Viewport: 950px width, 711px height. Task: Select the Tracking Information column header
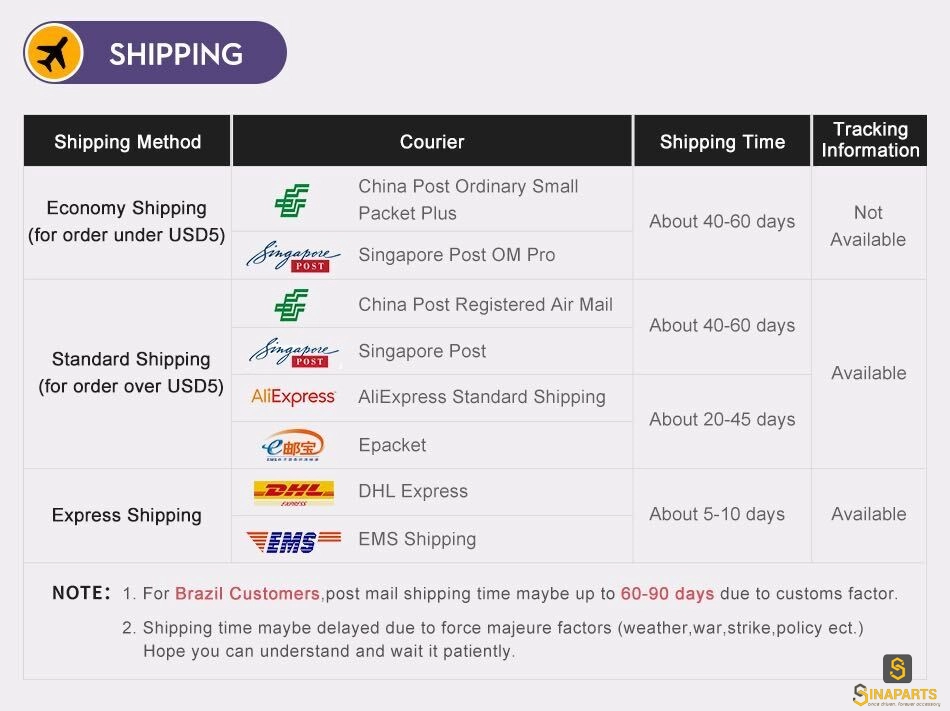tap(870, 141)
